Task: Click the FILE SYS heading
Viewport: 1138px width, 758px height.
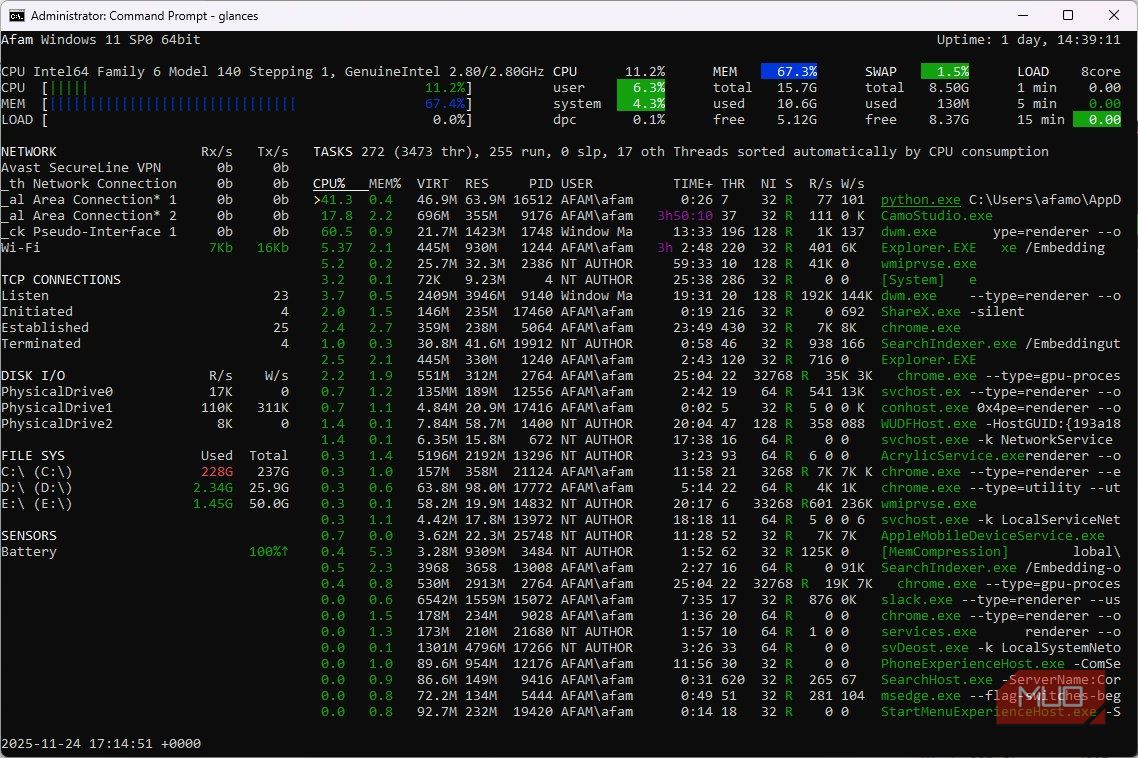Action: 33,455
